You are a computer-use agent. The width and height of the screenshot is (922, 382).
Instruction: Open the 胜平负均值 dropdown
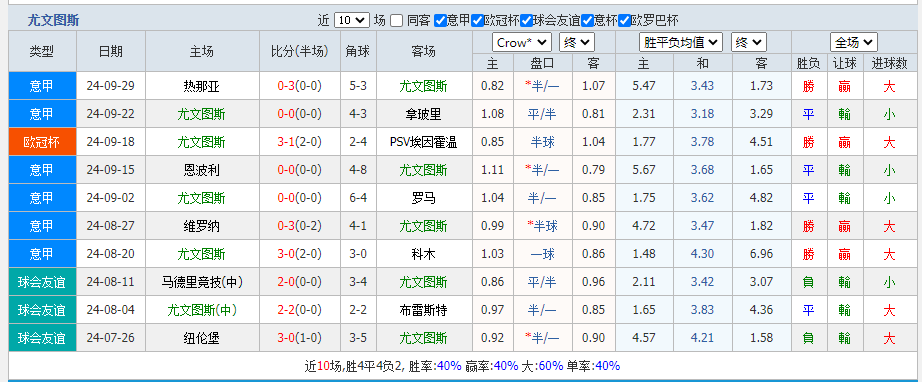[681, 42]
